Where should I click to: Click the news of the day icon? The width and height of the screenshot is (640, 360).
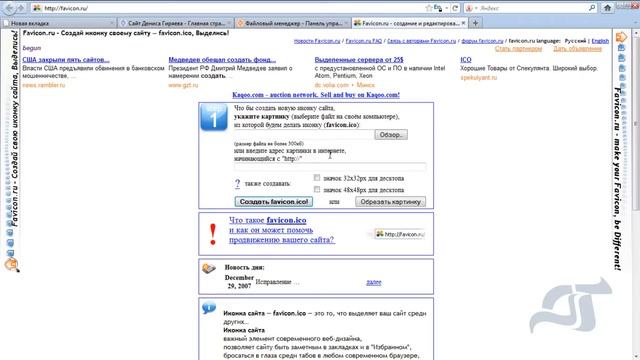(209, 268)
